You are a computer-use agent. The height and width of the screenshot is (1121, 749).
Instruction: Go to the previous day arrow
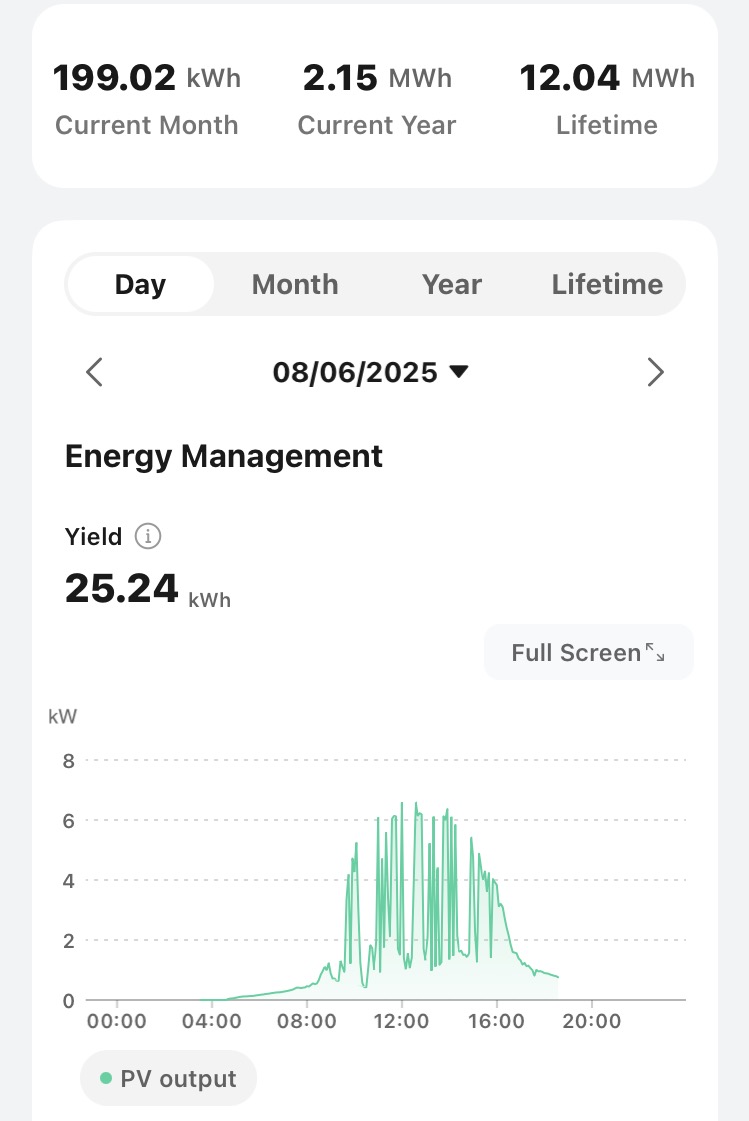tap(94, 373)
